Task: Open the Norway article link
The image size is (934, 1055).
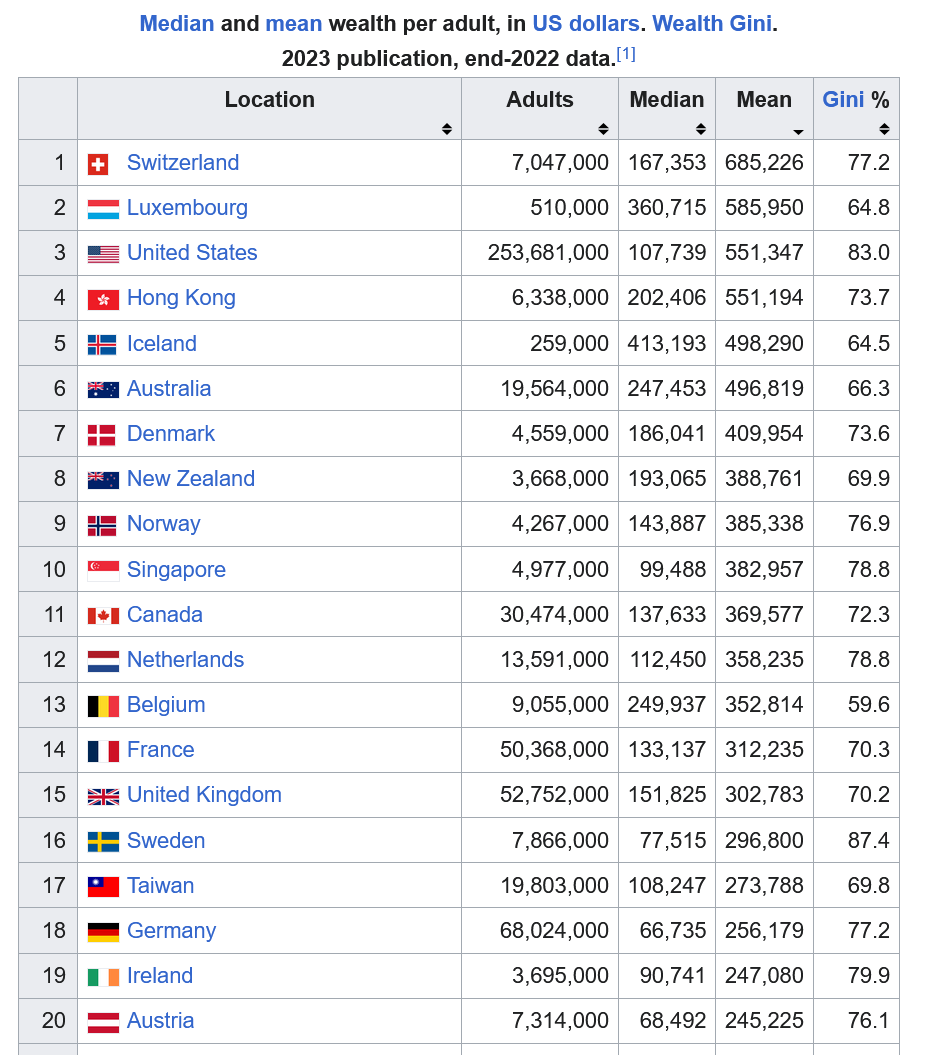Action: tap(164, 523)
